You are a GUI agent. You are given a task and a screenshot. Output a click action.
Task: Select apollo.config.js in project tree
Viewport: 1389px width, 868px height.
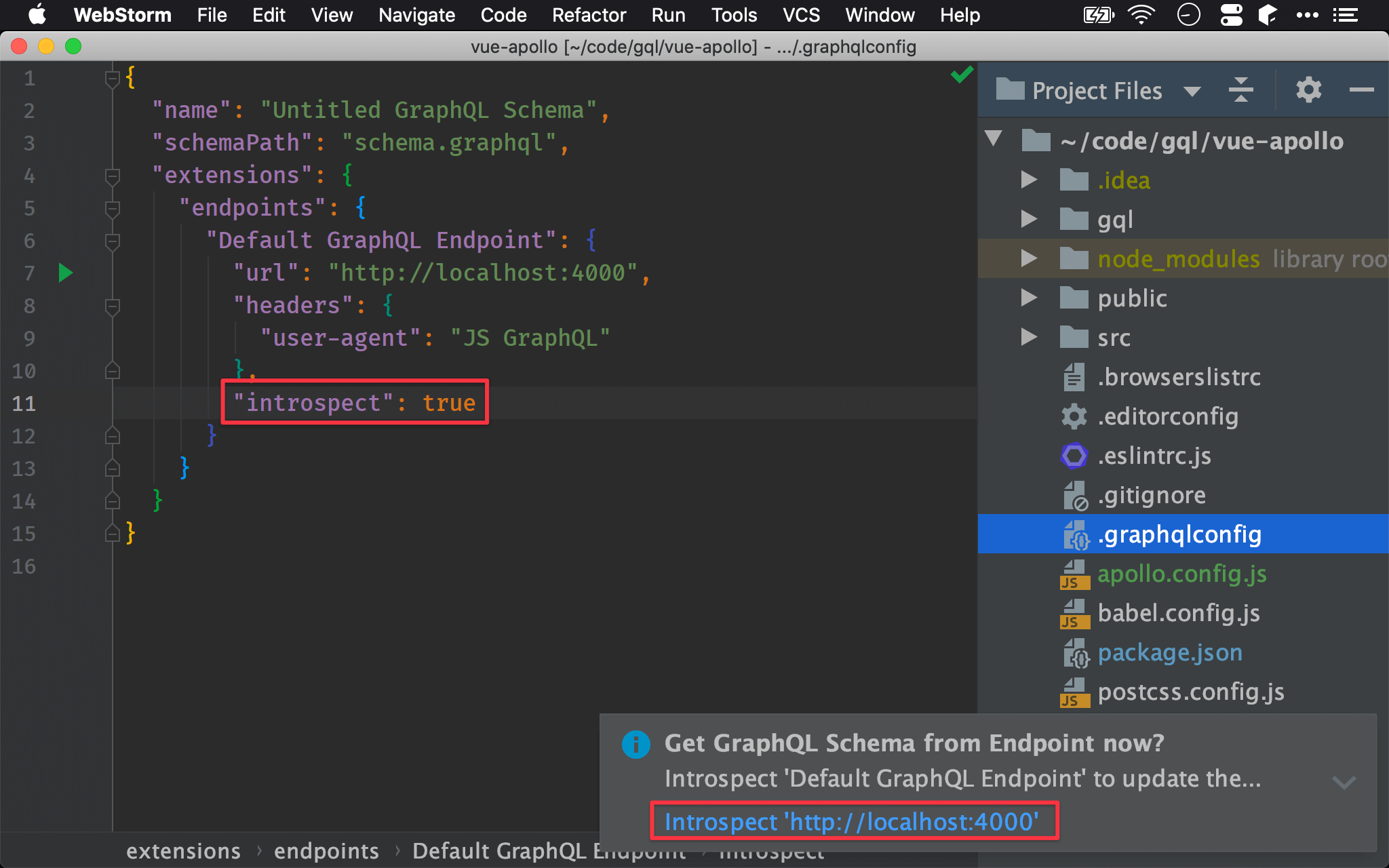pos(1183,574)
